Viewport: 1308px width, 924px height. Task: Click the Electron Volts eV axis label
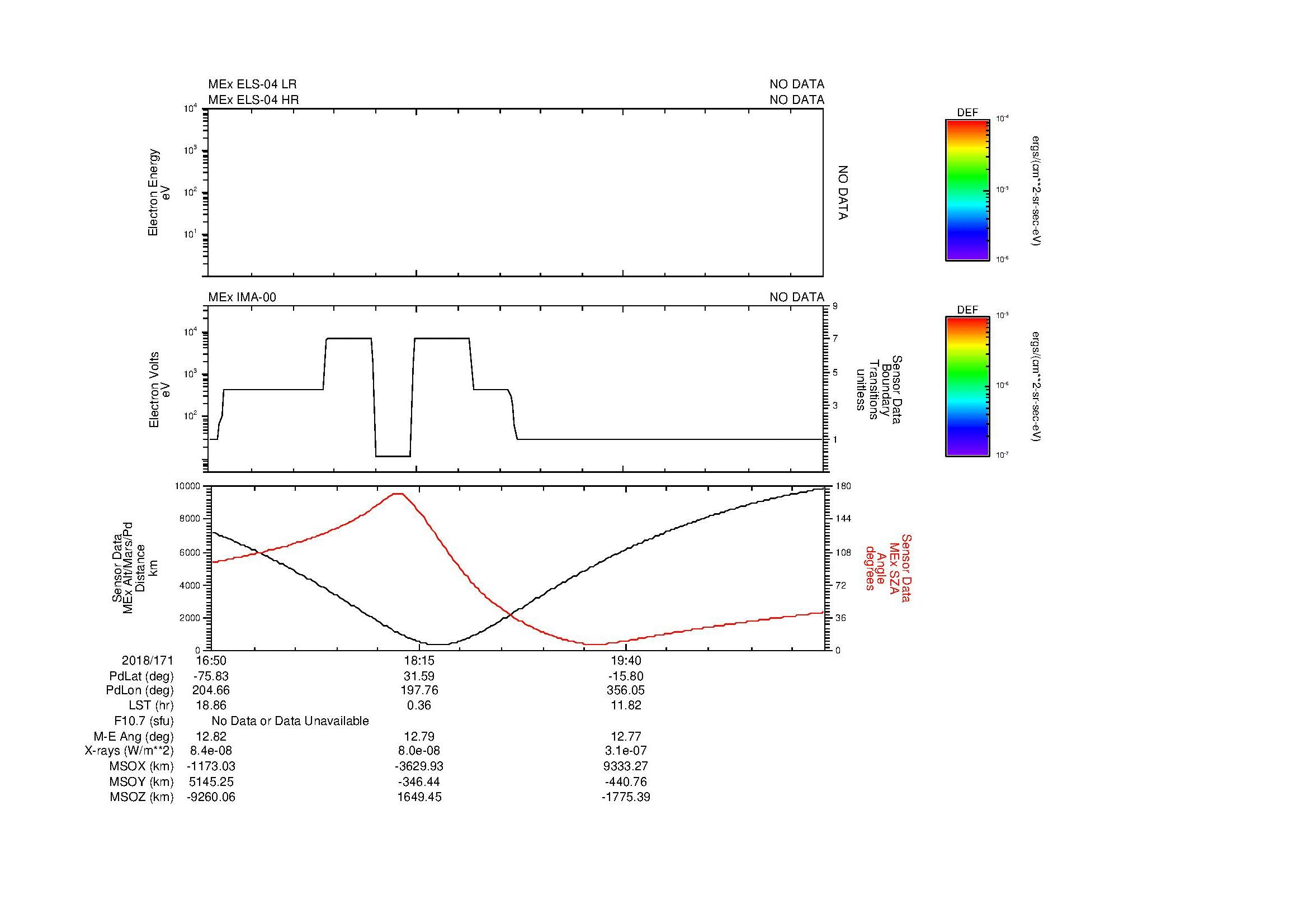(159, 390)
